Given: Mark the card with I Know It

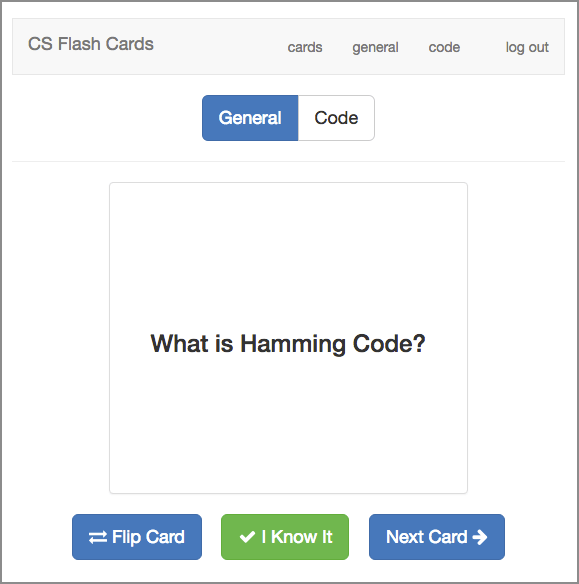Looking at the screenshot, I should click(x=285, y=537).
